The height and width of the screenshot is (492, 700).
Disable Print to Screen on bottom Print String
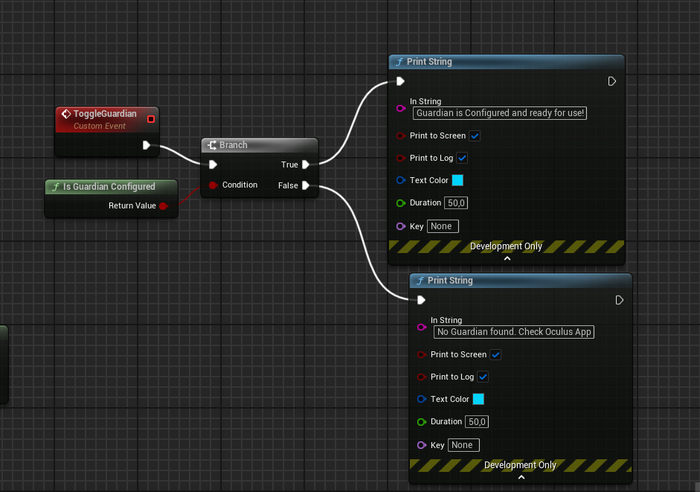coord(496,355)
